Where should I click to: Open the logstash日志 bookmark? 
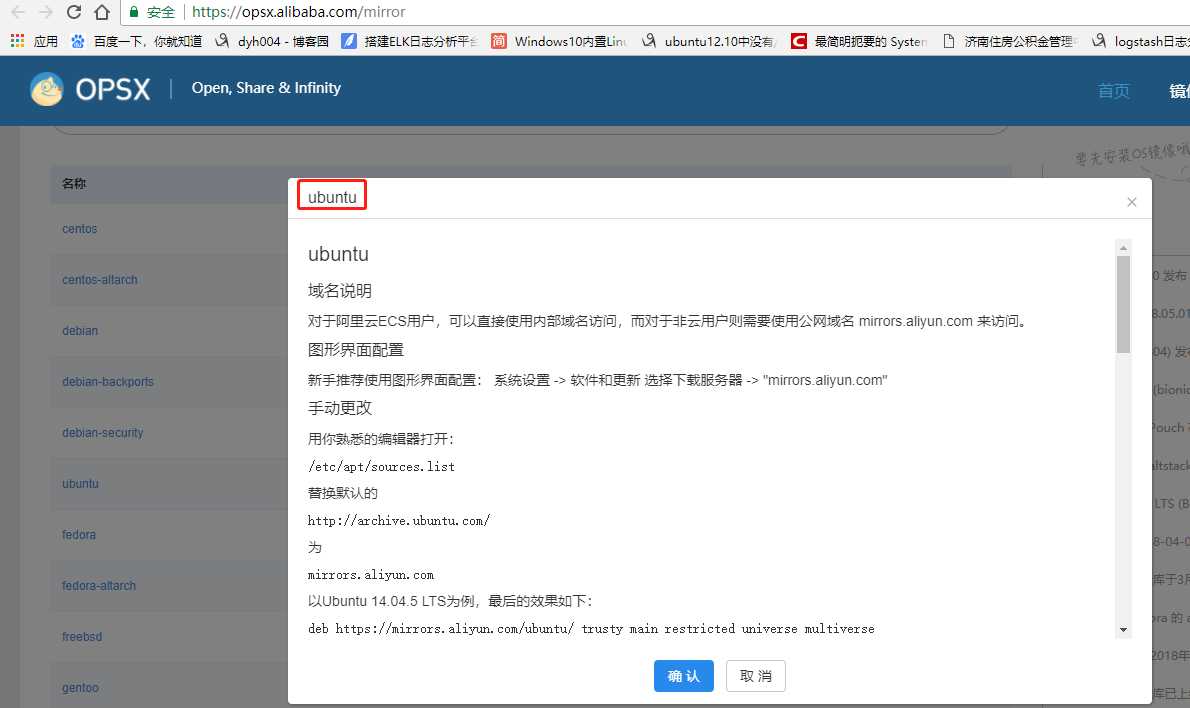pos(1141,41)
